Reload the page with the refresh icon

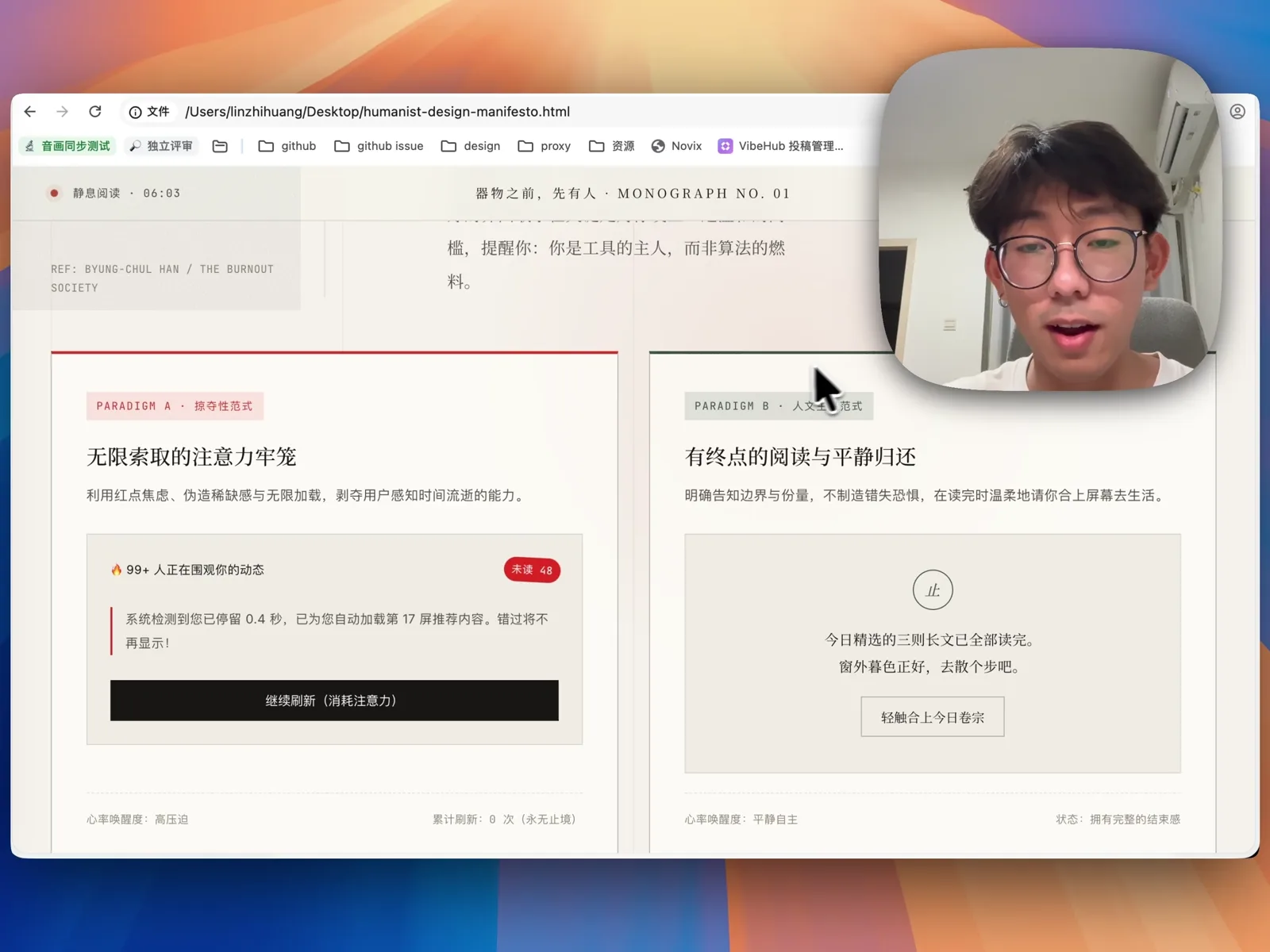click(95, 112)
